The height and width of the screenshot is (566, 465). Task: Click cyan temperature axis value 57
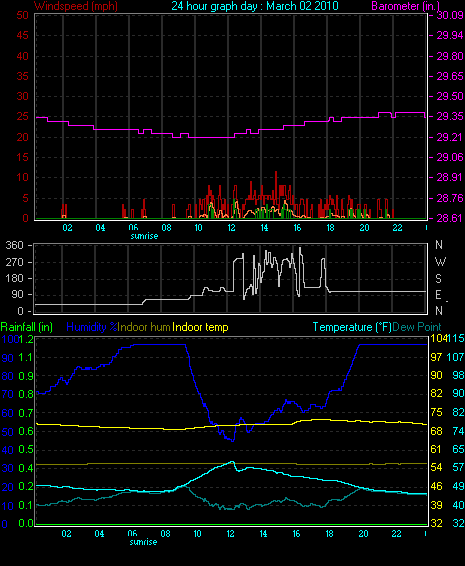[x=459, y=467]
